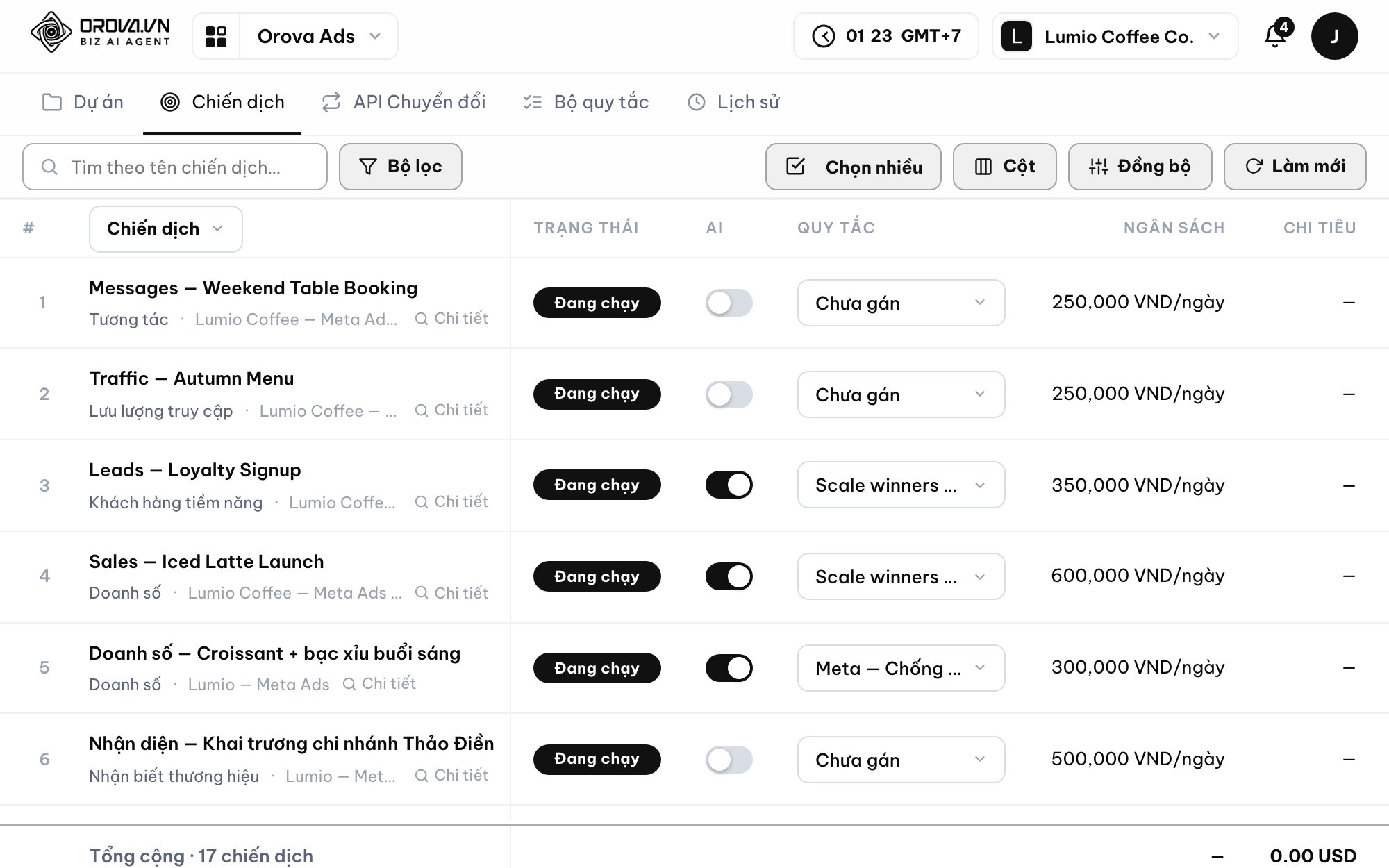Screen dimensions: 1389x868
Task: Open the Chiến dịch column header dropdown
Action: coord(166,229)
